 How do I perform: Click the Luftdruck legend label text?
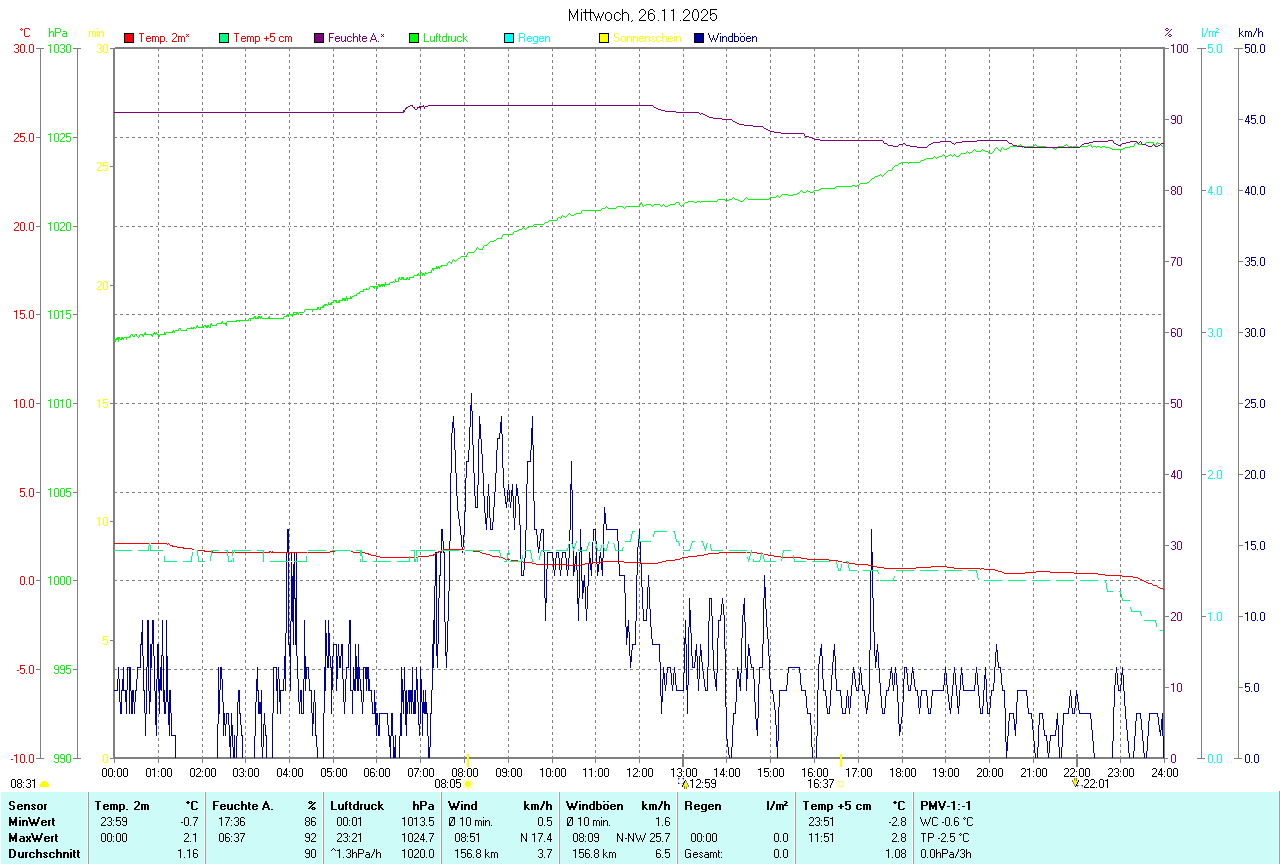(x=446, y=38)
